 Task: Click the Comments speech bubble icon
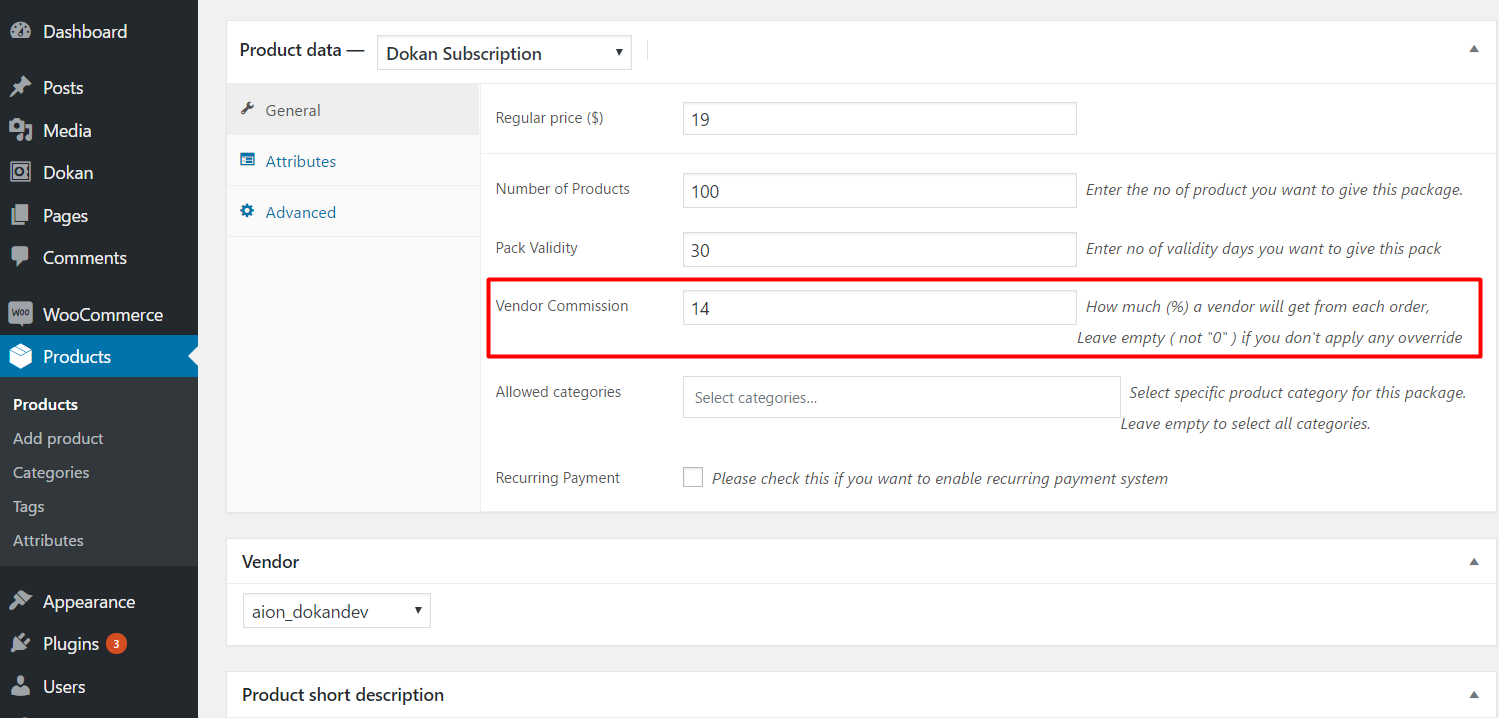click(20, 257)
